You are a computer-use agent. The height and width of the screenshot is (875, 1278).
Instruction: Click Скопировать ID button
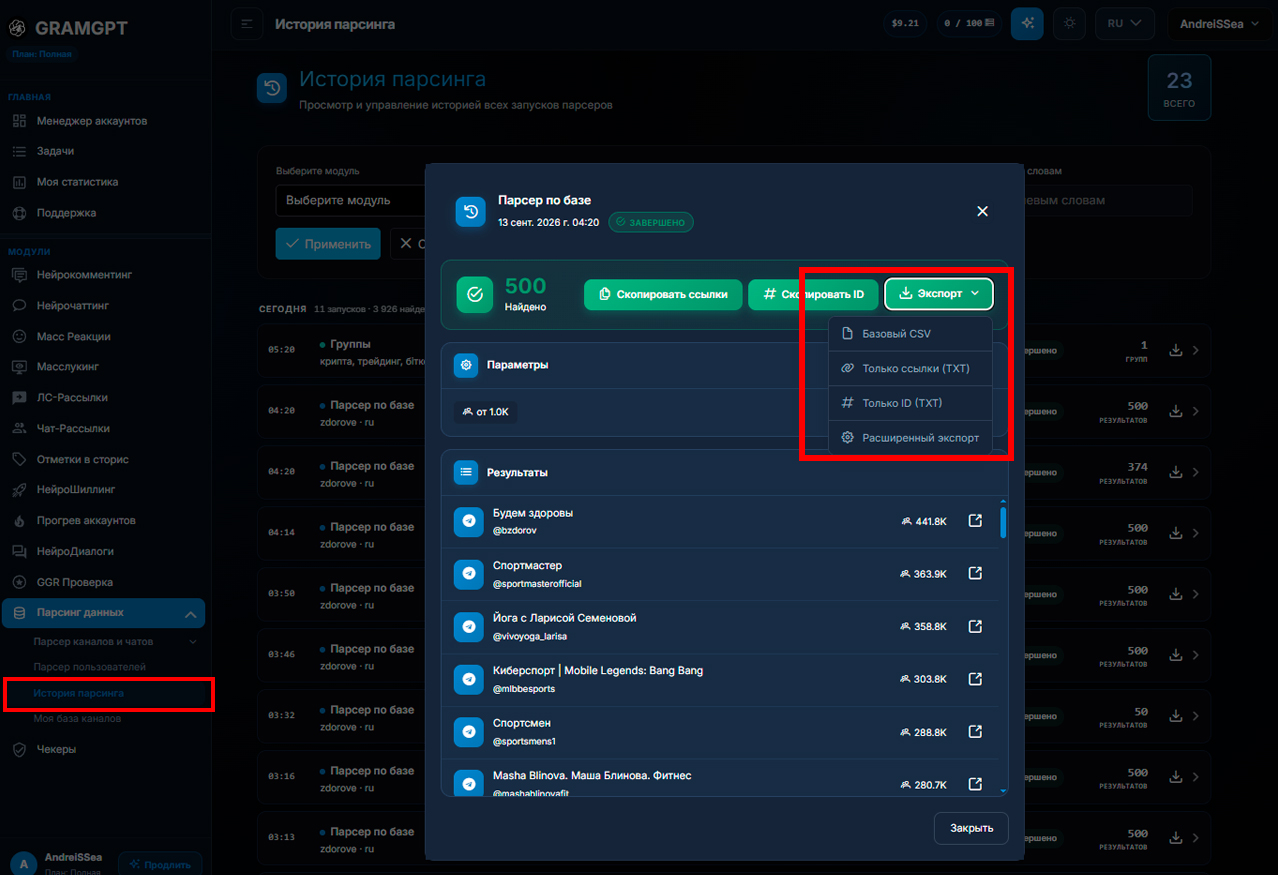click(x=813, y=294)
